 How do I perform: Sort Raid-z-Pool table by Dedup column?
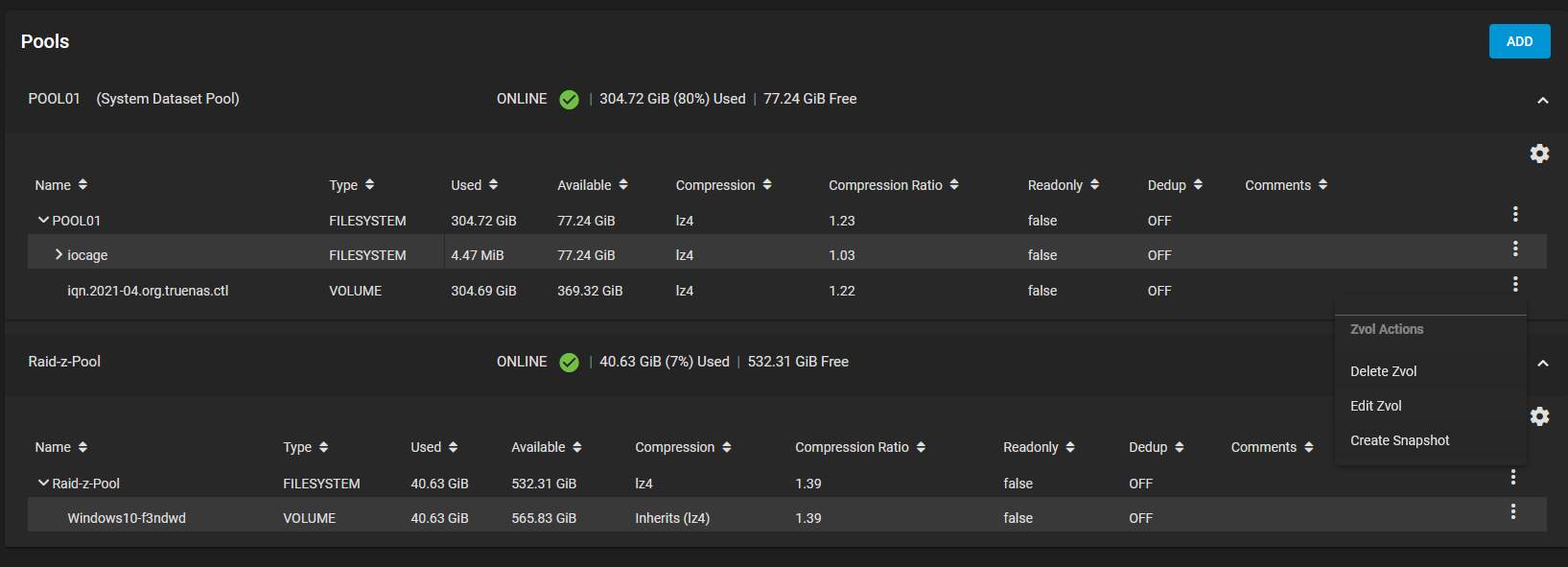click(1157, 447)
